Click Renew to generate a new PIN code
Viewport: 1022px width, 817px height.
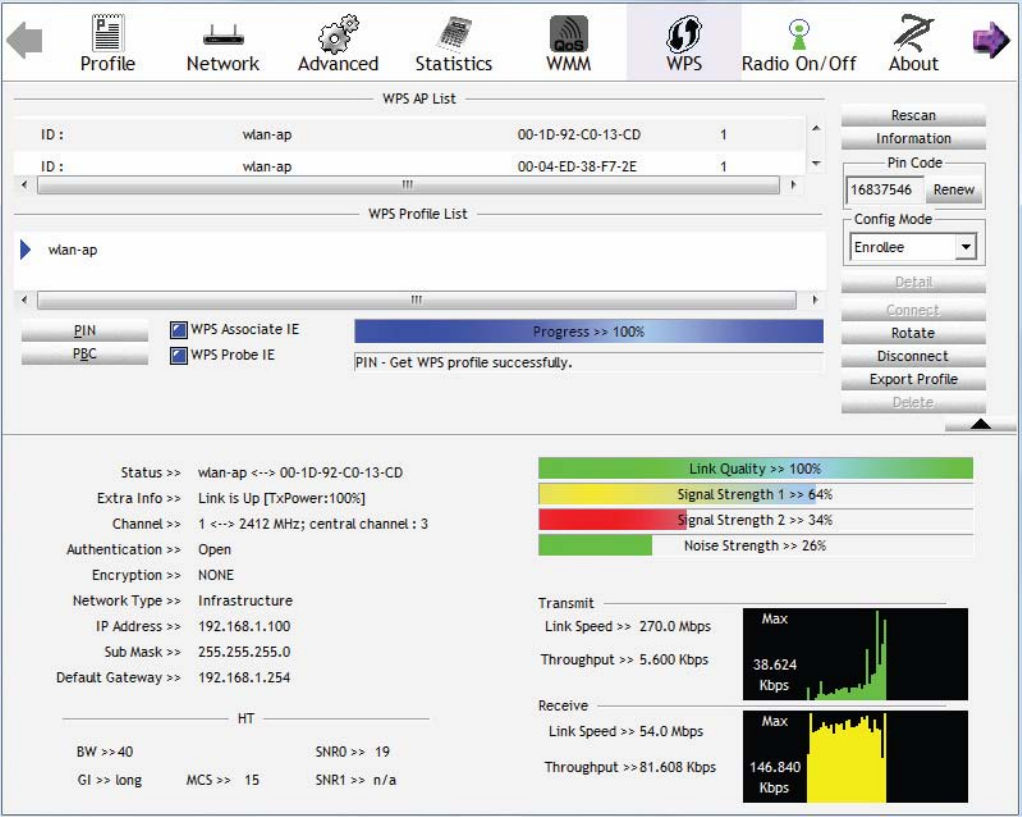(954, 190)
